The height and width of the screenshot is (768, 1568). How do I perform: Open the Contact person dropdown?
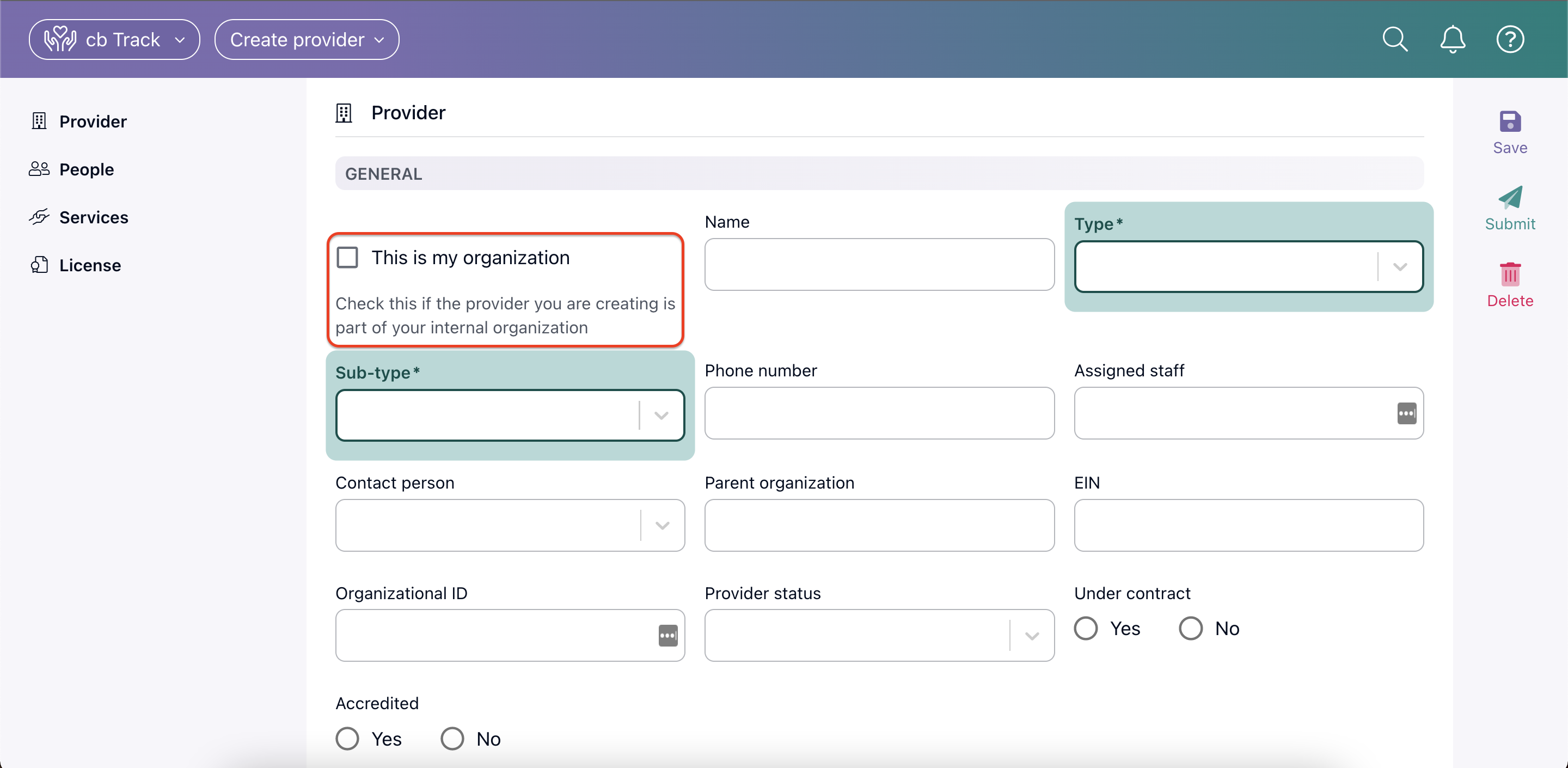pyautogui.click(x=510, y=526)
